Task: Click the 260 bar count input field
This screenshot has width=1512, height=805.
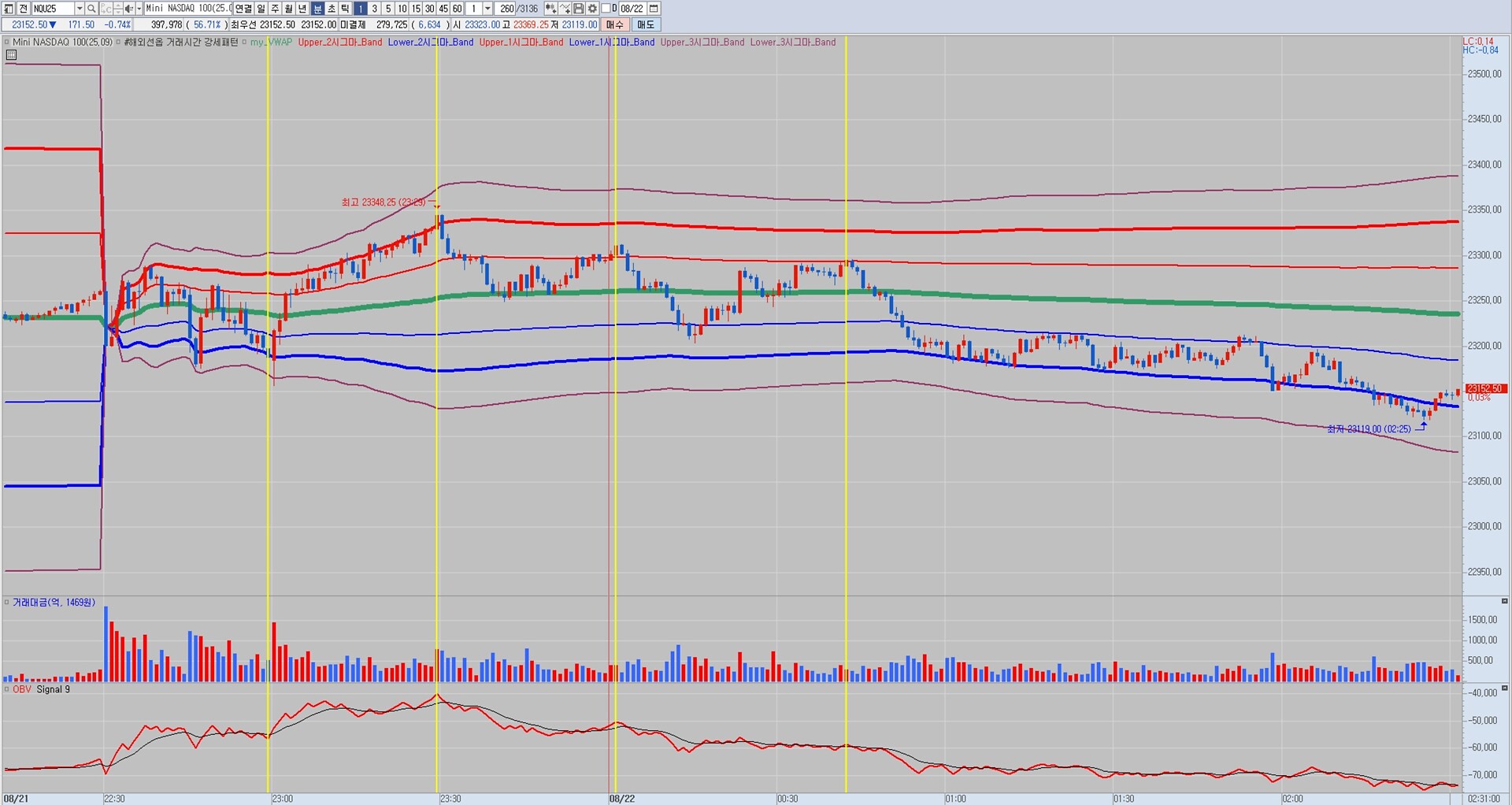Action: (506, 9)
